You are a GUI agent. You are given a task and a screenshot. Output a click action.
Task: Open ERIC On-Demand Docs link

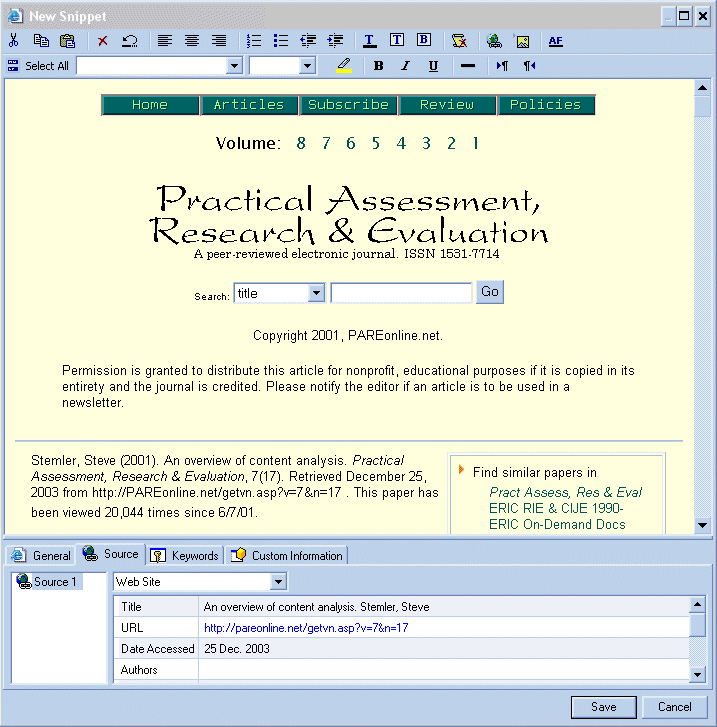click(557, 524)
